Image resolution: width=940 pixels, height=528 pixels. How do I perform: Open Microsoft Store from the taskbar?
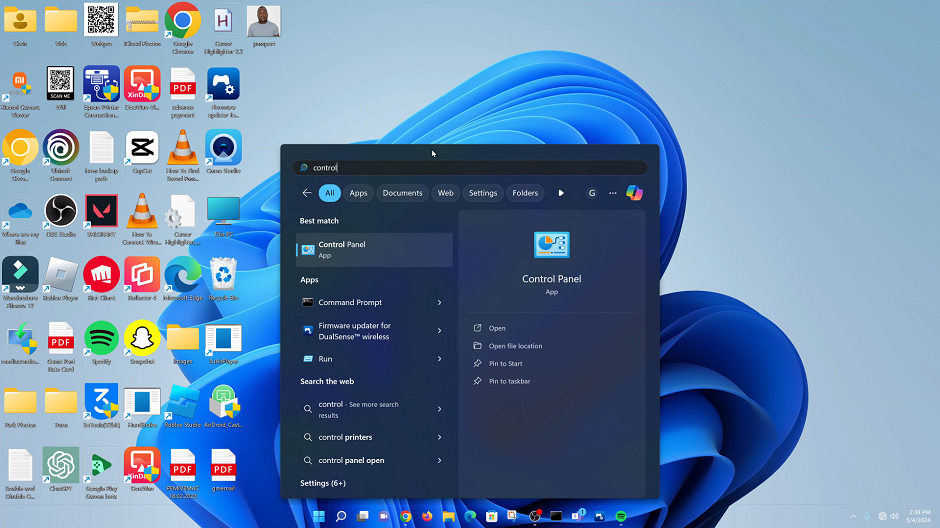click(x=492, y=516)
